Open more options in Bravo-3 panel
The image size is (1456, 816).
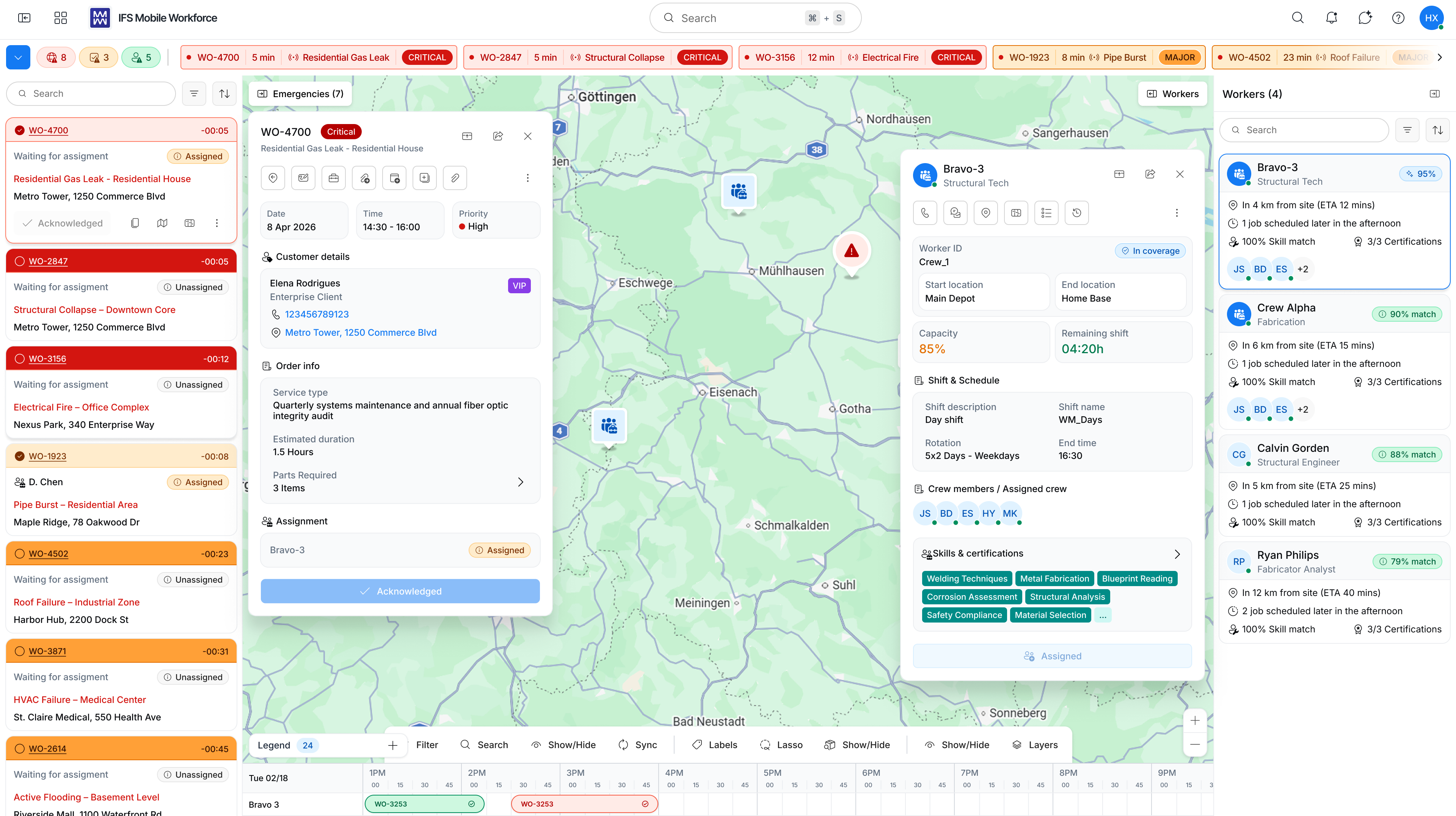tap(1177, 213)
